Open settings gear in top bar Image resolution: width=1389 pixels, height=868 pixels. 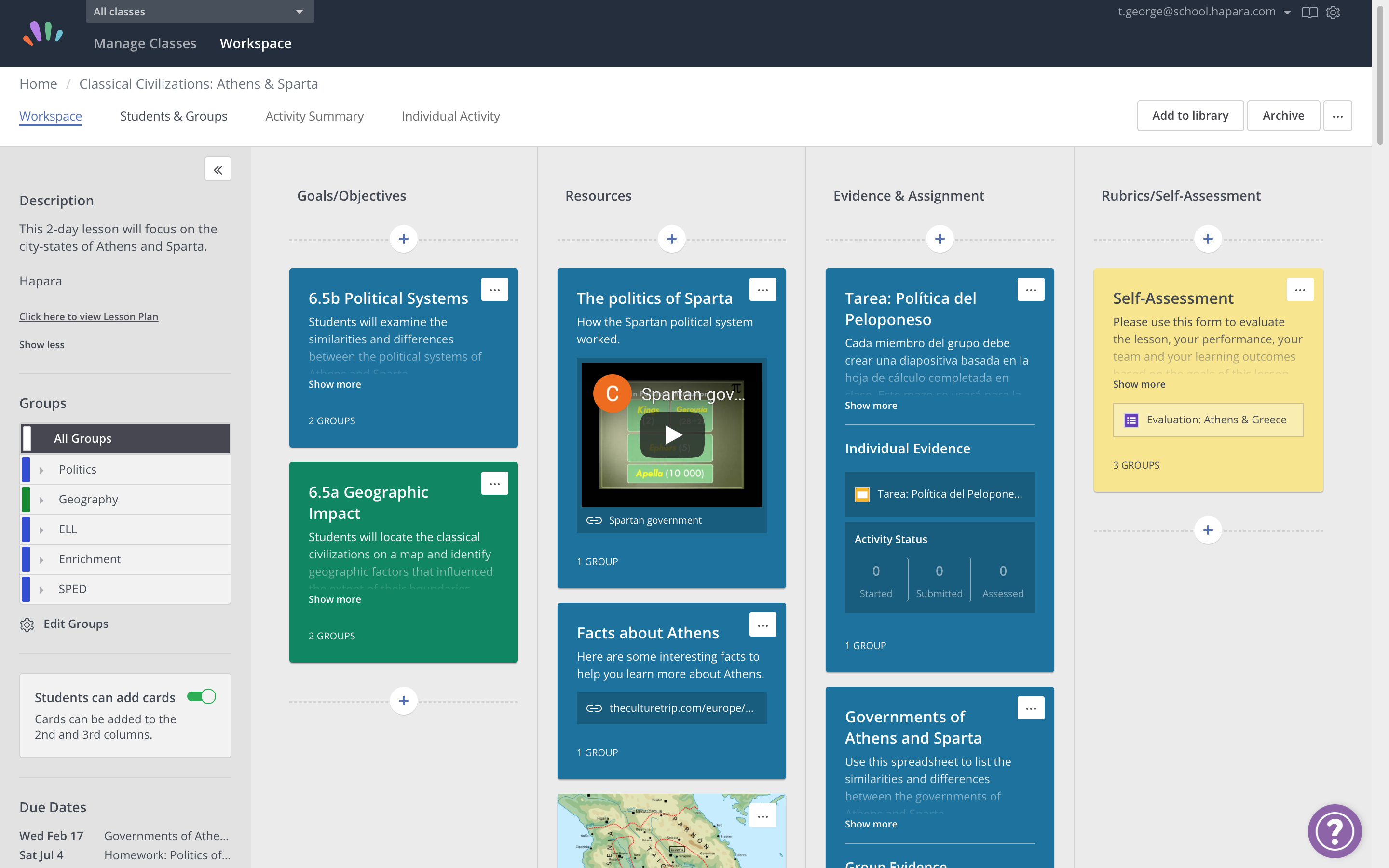point(1333,12)
